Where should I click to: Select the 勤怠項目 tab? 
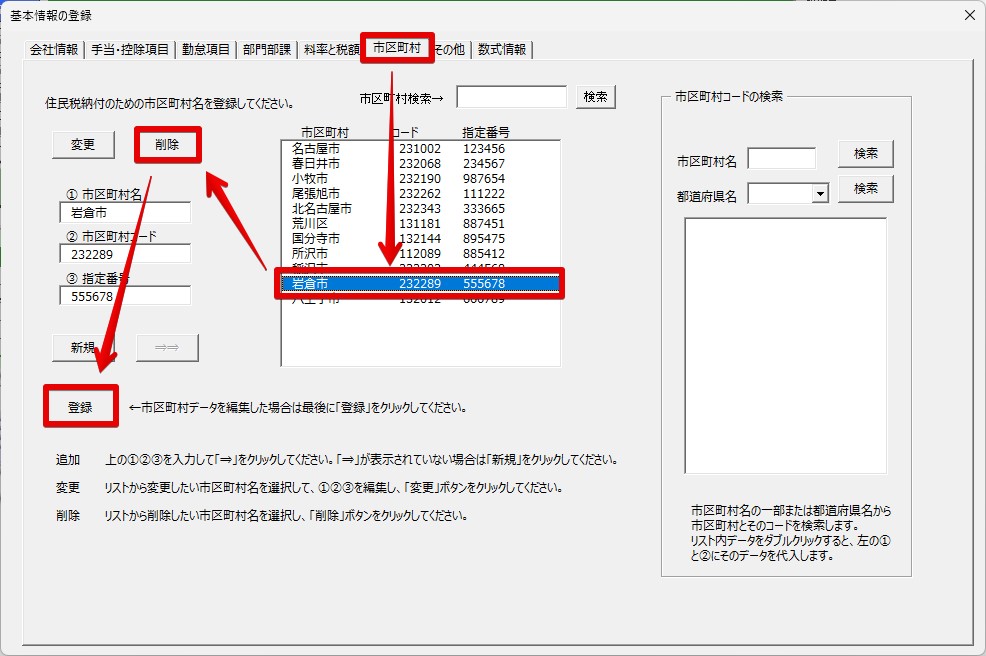coord(206,49)
